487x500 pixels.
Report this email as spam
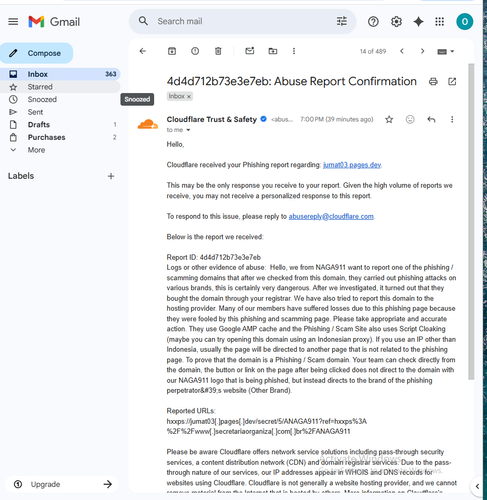[195, 51]
